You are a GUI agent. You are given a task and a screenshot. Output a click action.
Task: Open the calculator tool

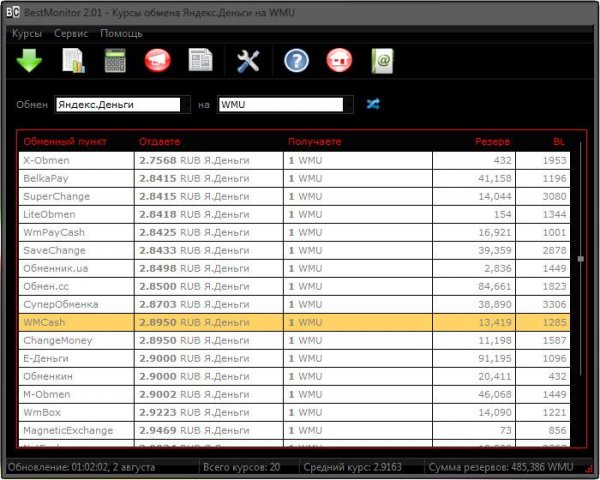click(115, 60)
